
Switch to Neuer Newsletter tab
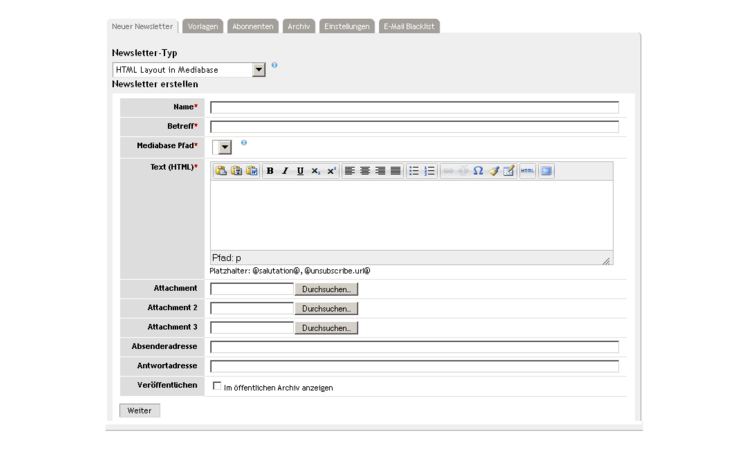tap(142, 26)
